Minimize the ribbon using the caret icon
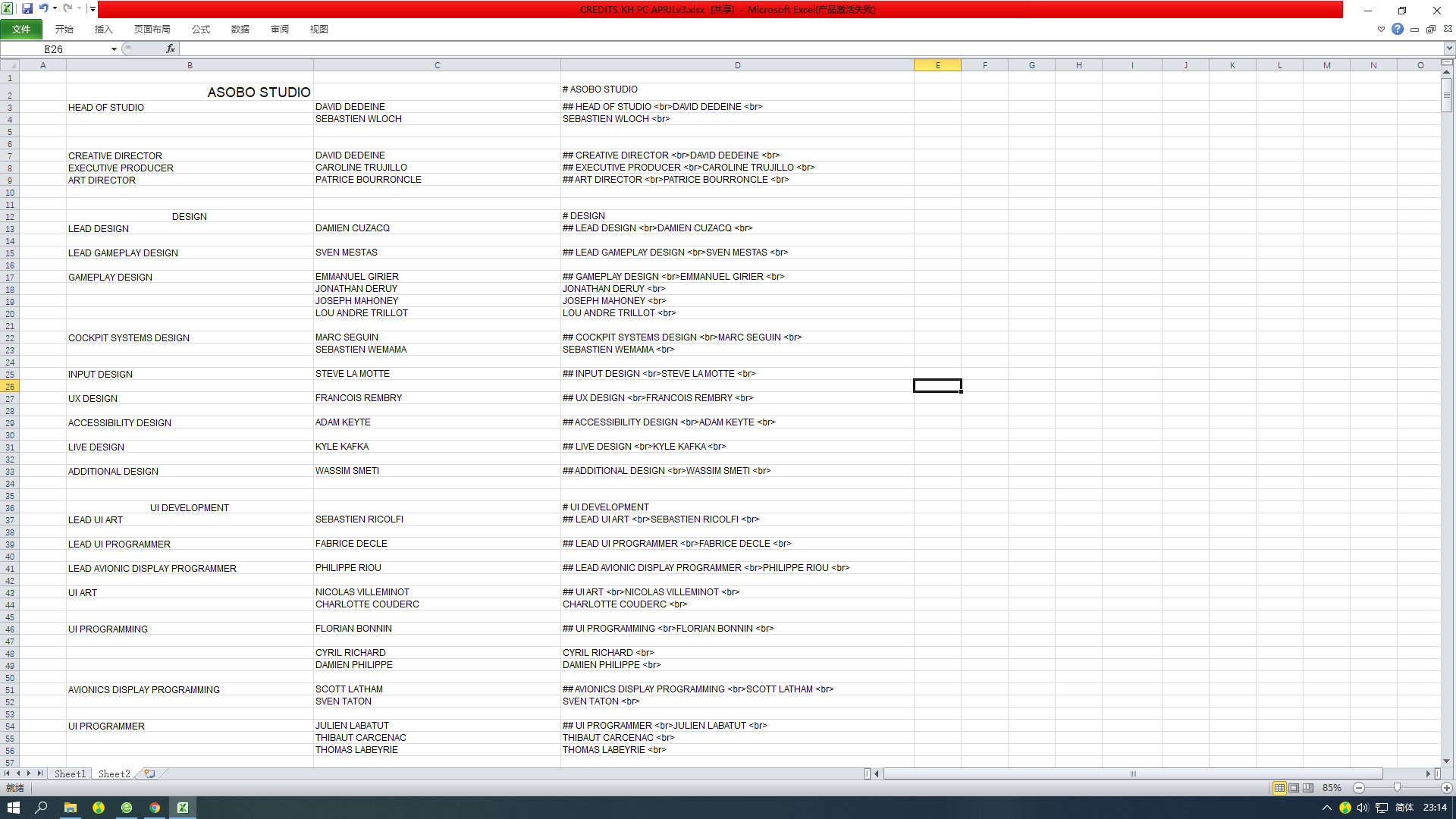The height and width of the screenshot is (819, 1456). (x=1381, y=29)
